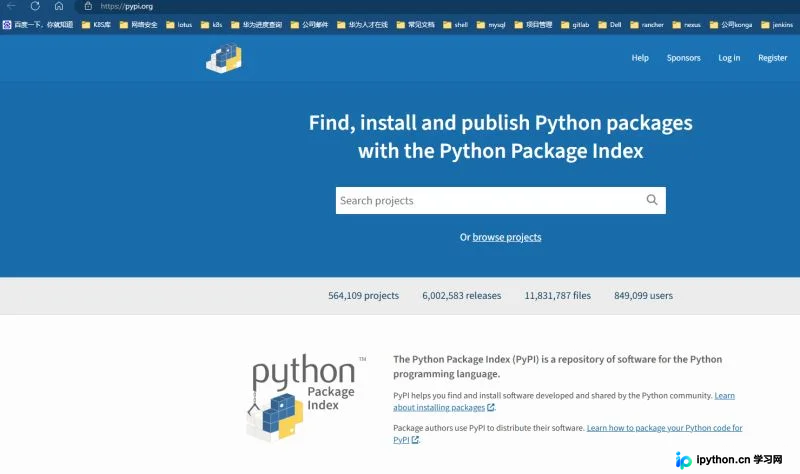
Task: Open the Baidu bookmark in bookmarks bar
Action: pos(38,24)
